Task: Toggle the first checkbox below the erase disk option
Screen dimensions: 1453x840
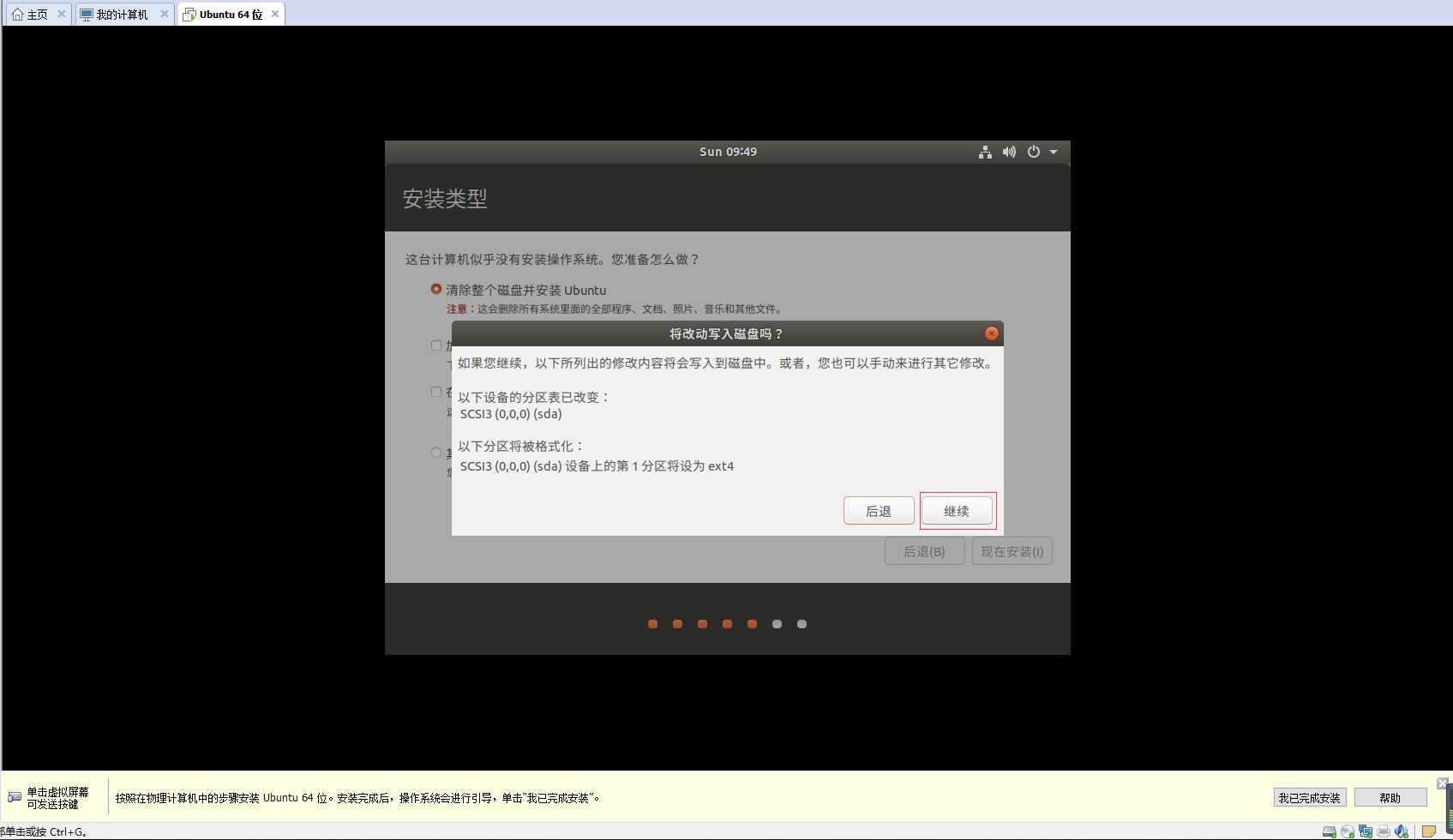Action: 436,345
